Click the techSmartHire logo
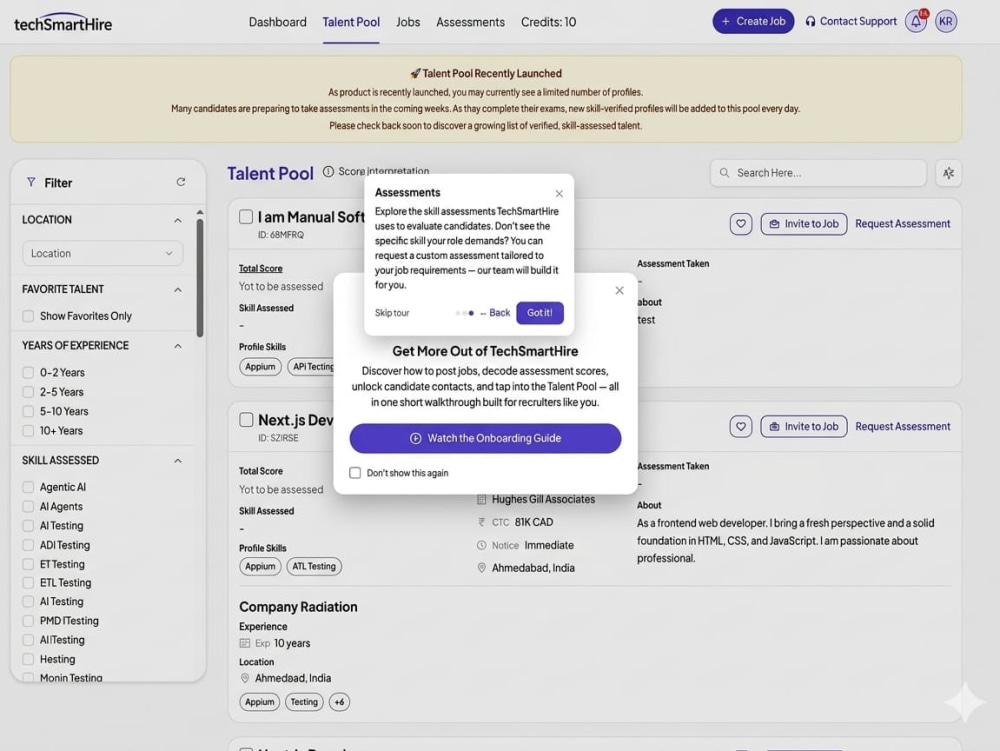The width and height of the screenshot is (1000, 751). coord(62,23)
